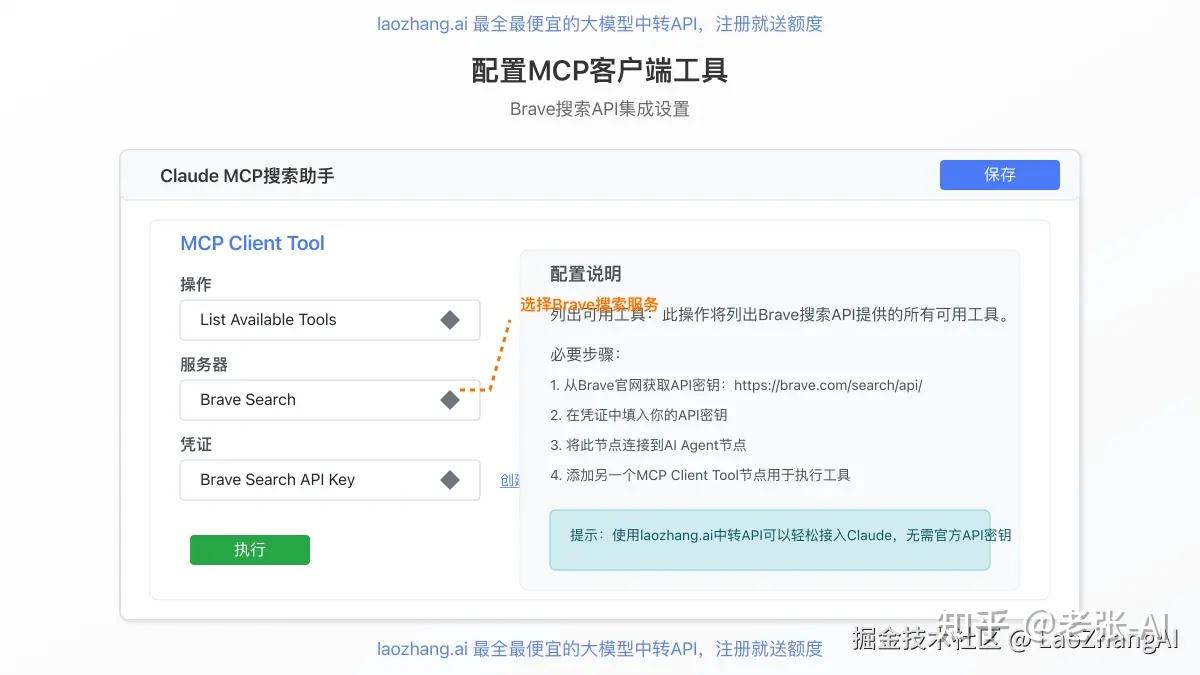Screen dimensions: 1200x675
Task: Click the partially hidden 创建 link beside credentials
Action: [x=510, y=480]
